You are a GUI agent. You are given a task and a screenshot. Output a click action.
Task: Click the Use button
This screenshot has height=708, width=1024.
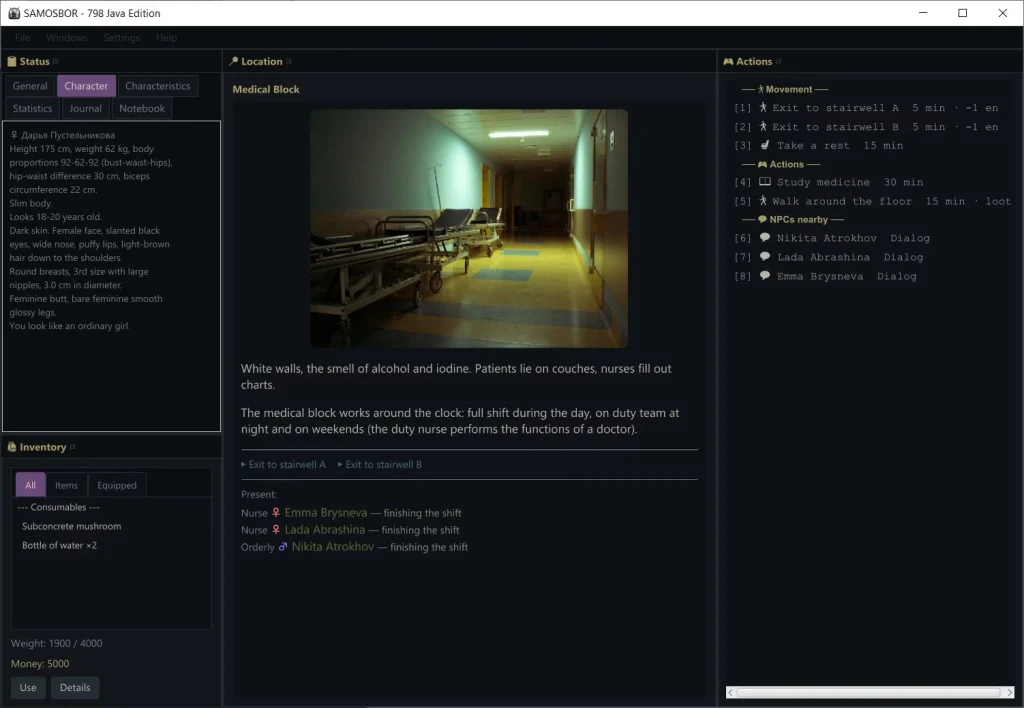[x=28, y=687]
